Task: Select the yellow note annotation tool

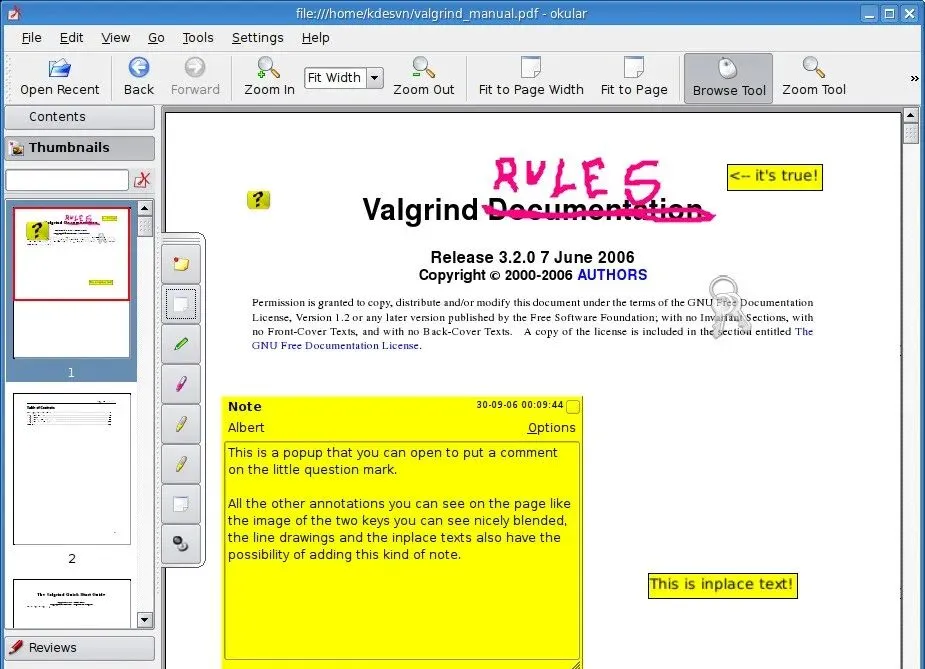Action: [181, 264]
